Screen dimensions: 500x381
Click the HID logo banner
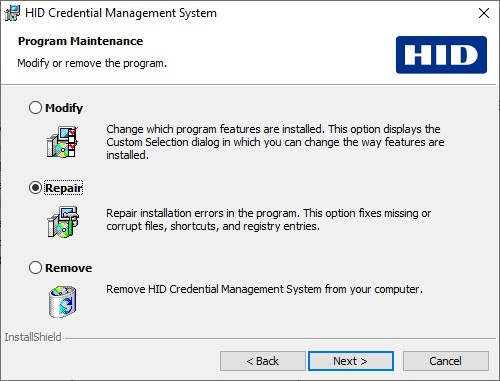pos(441,55)
